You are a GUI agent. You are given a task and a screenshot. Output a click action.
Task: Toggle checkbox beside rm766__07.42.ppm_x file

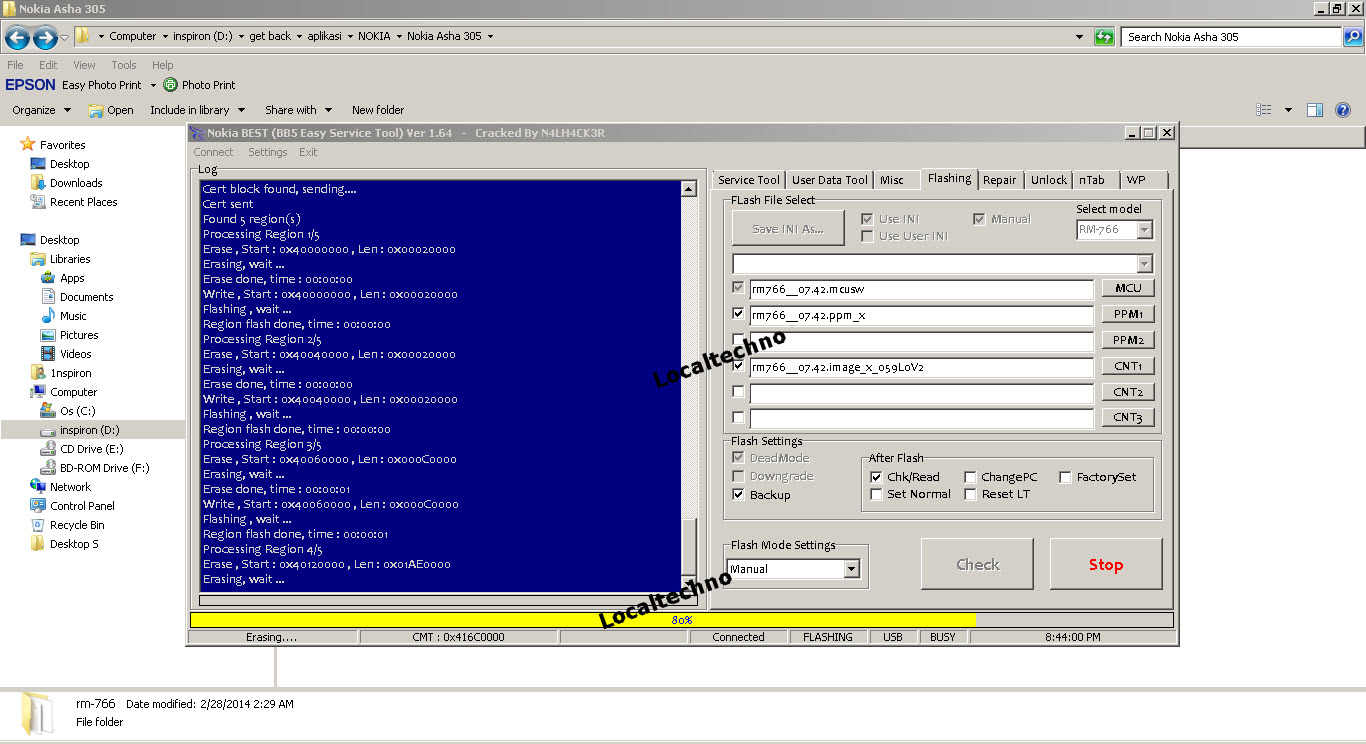click(x=739, y=314)
